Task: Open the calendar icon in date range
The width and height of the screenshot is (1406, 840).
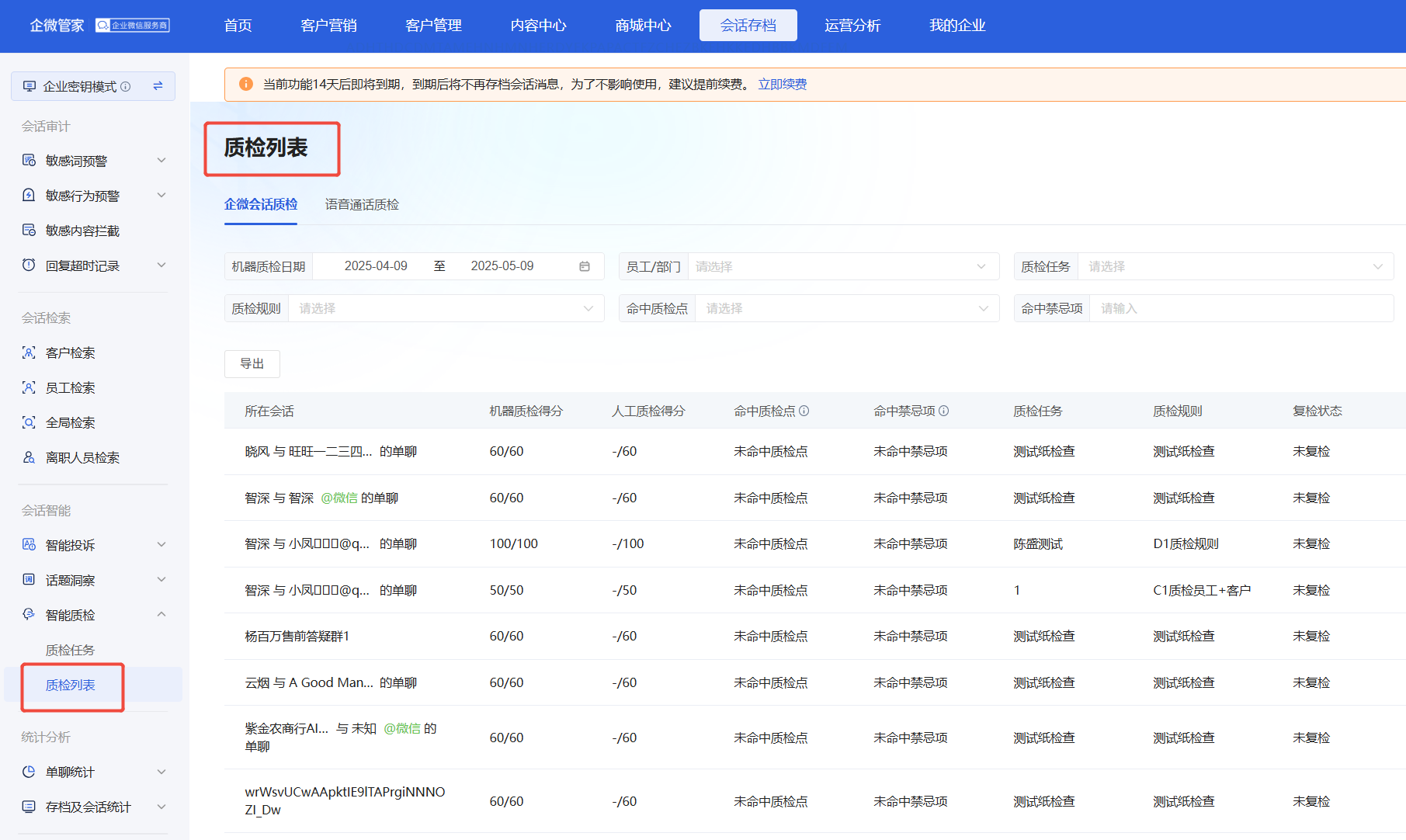Action: pos(585,266)
